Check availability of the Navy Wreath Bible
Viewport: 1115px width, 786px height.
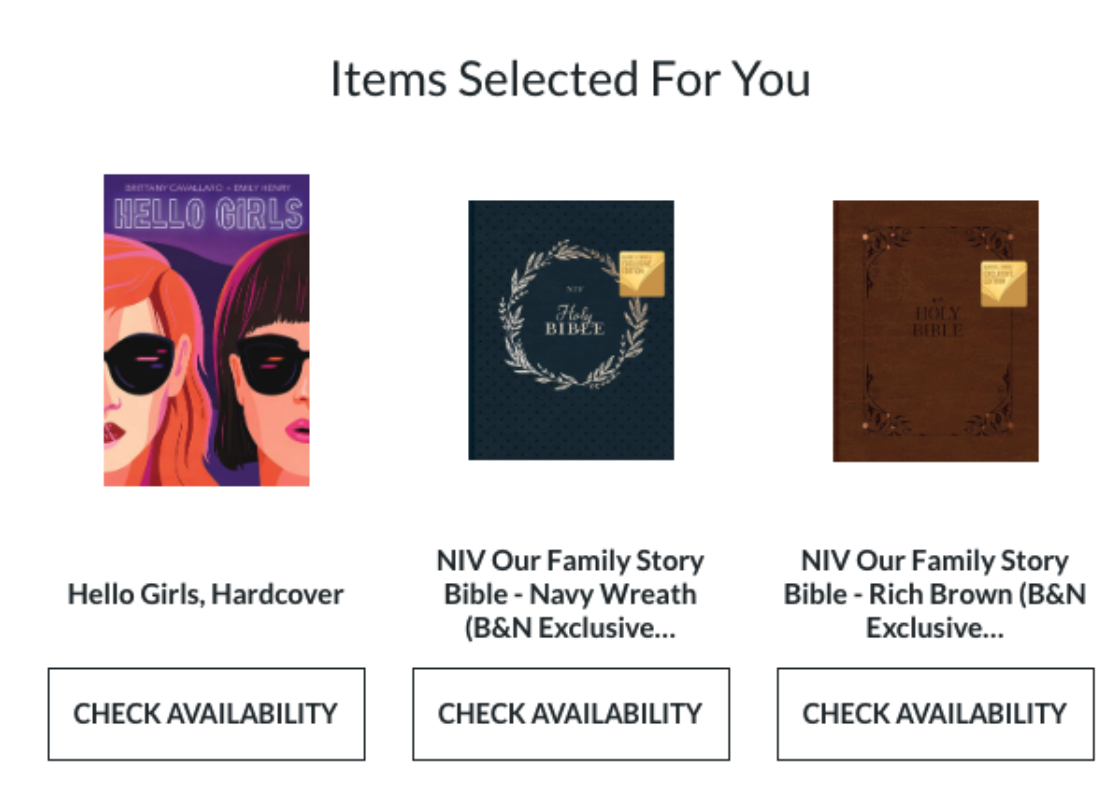pos(570,714)
